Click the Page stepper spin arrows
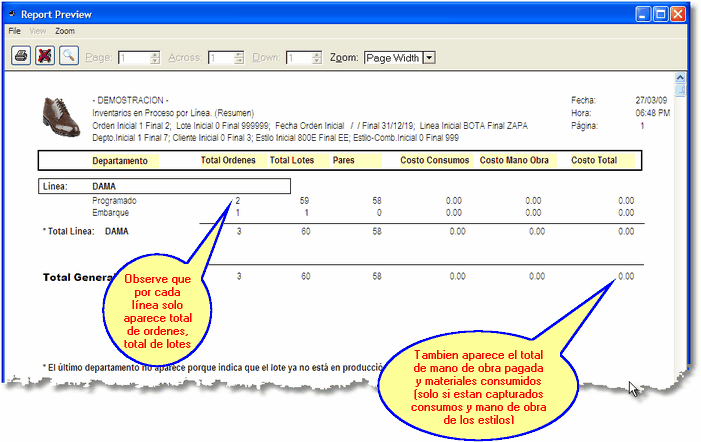The height and width of the screenshot is (442, 701). point(154,58)
